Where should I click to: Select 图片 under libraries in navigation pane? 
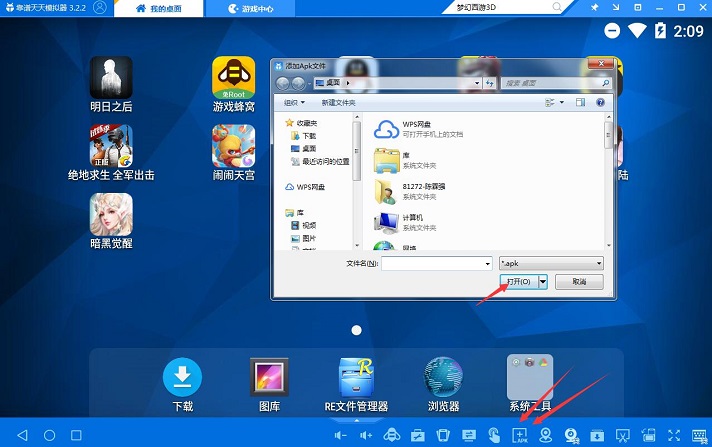pos(304,238)
